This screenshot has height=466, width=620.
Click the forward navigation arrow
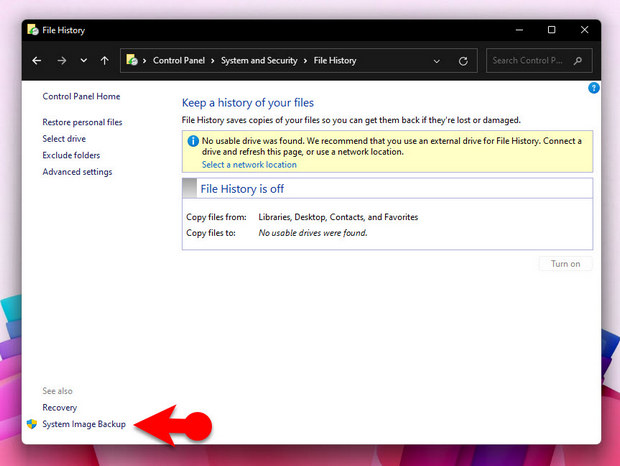coord(62,60)
